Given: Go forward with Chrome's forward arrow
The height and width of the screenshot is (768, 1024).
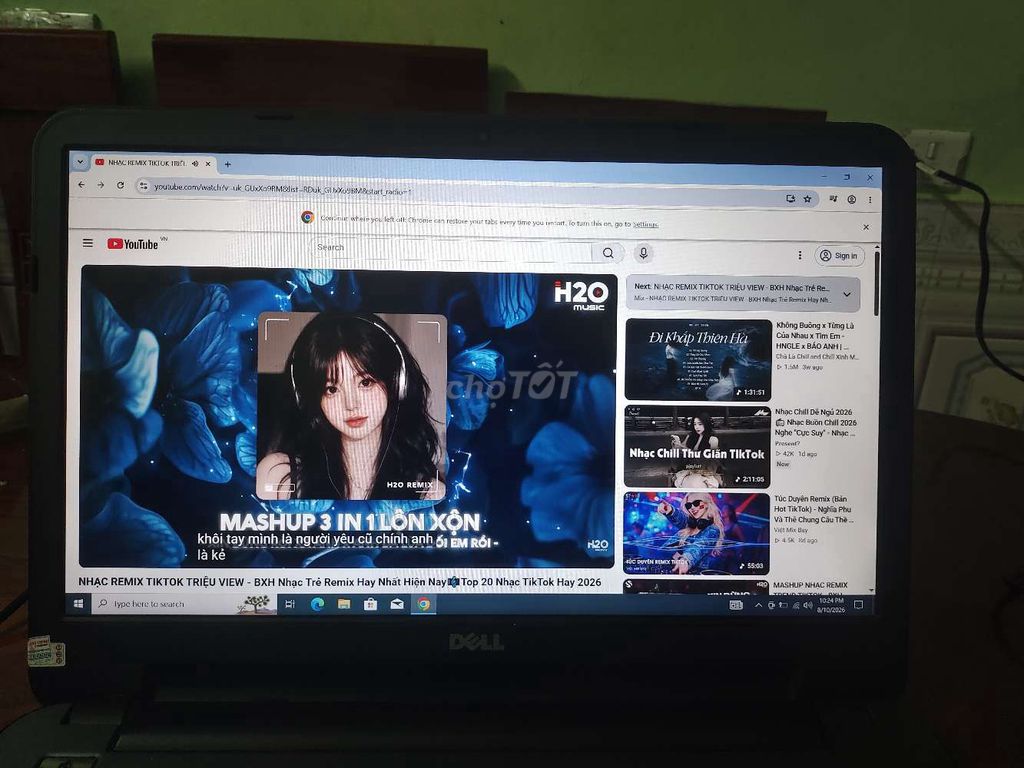Looking at the screenshot, I should pyautogui.click(x=101, y=185).
